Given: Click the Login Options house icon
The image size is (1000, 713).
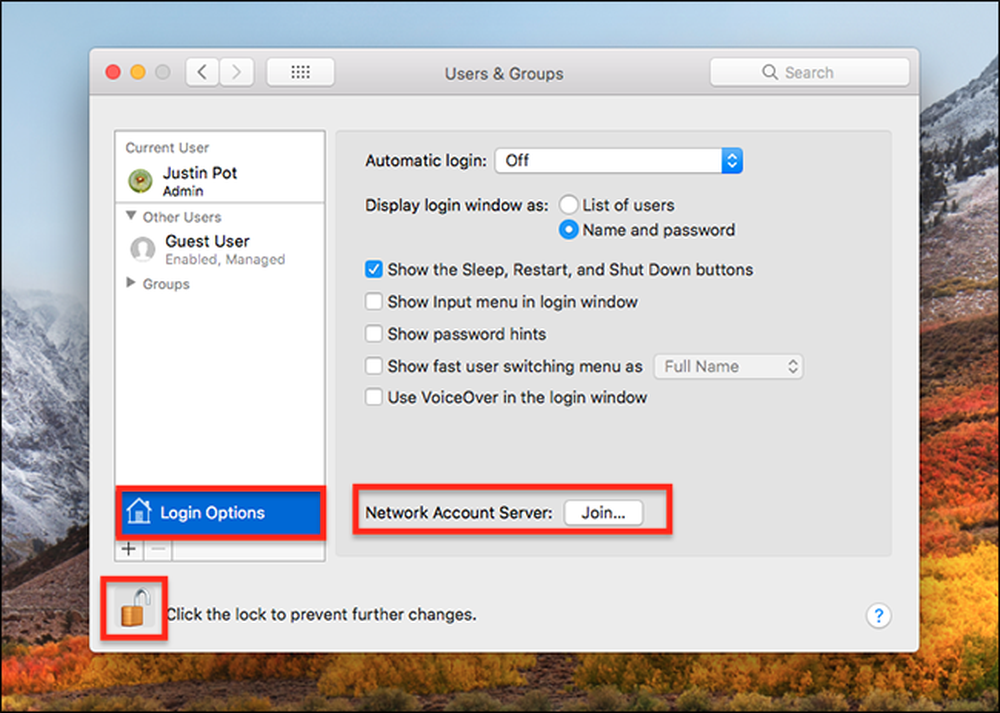Looking at the screenshot, I should tap(138, 511).
